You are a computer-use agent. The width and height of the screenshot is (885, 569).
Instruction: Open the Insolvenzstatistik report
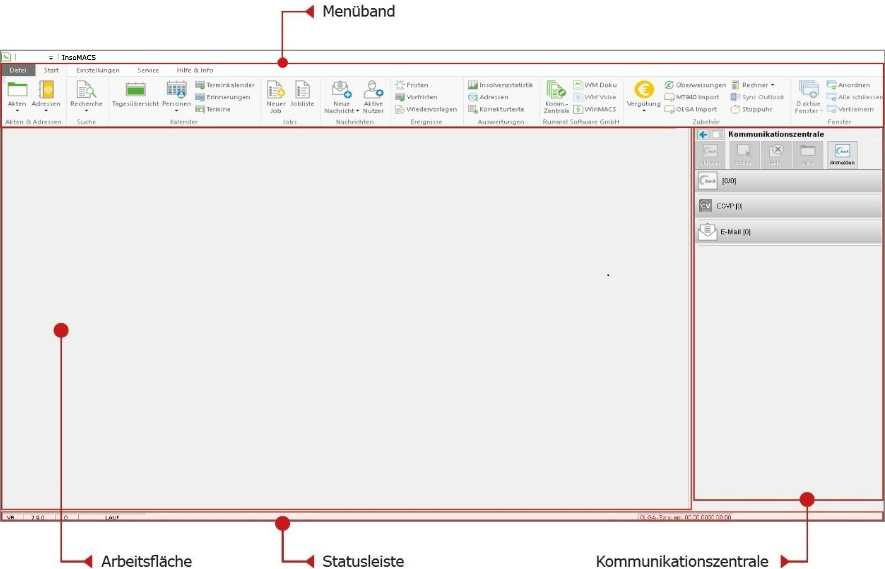coord(500,85)
